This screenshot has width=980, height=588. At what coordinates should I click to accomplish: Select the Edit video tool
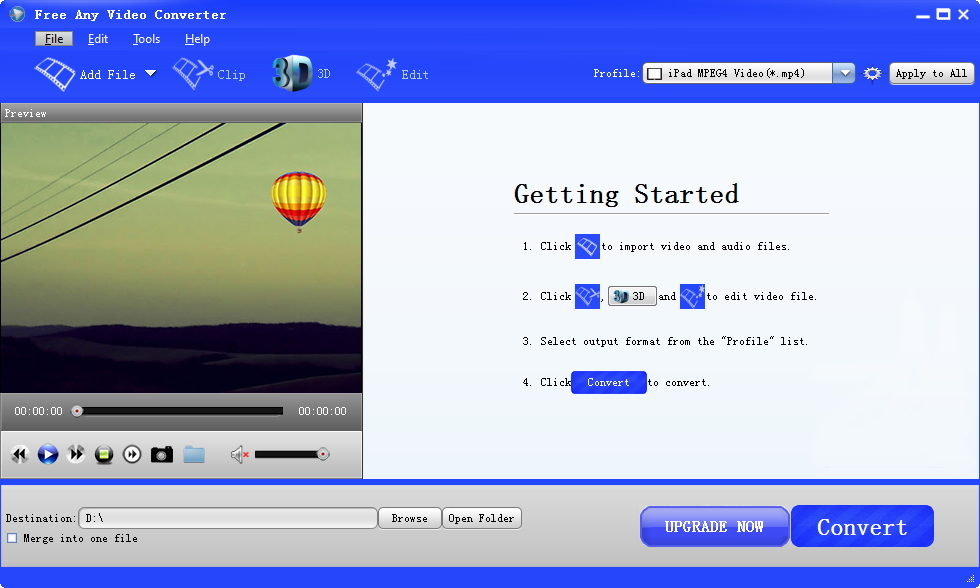(x=398, y=73)
